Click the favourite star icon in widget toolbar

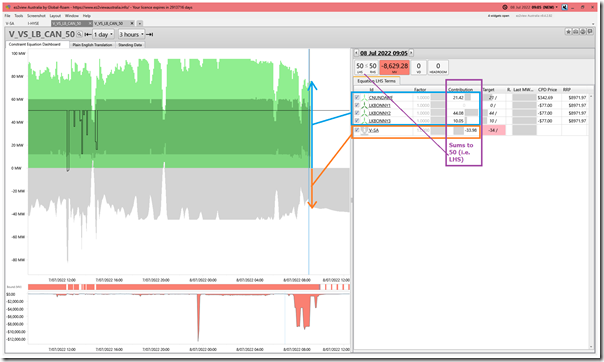(568, 32)
